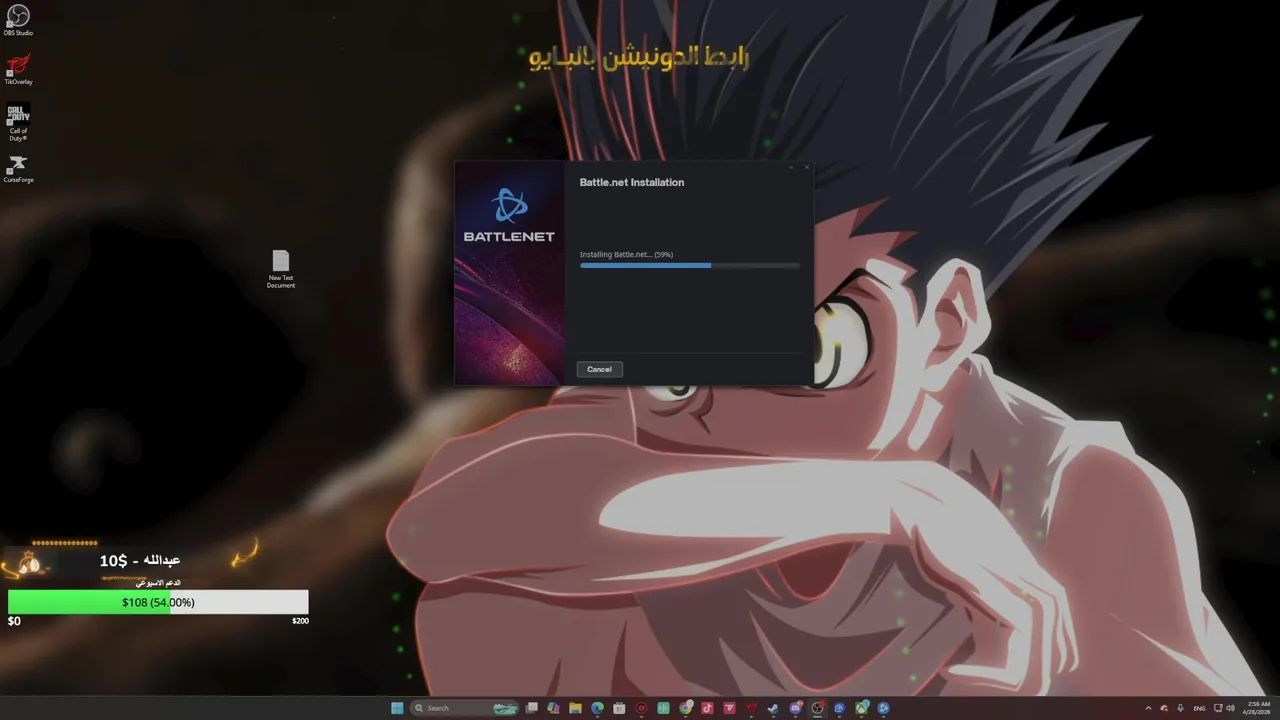Open Microsoft Edge from the taskbar
Image resolution: width=1280 pixels, height=720 pixels.
click(597, 708)
